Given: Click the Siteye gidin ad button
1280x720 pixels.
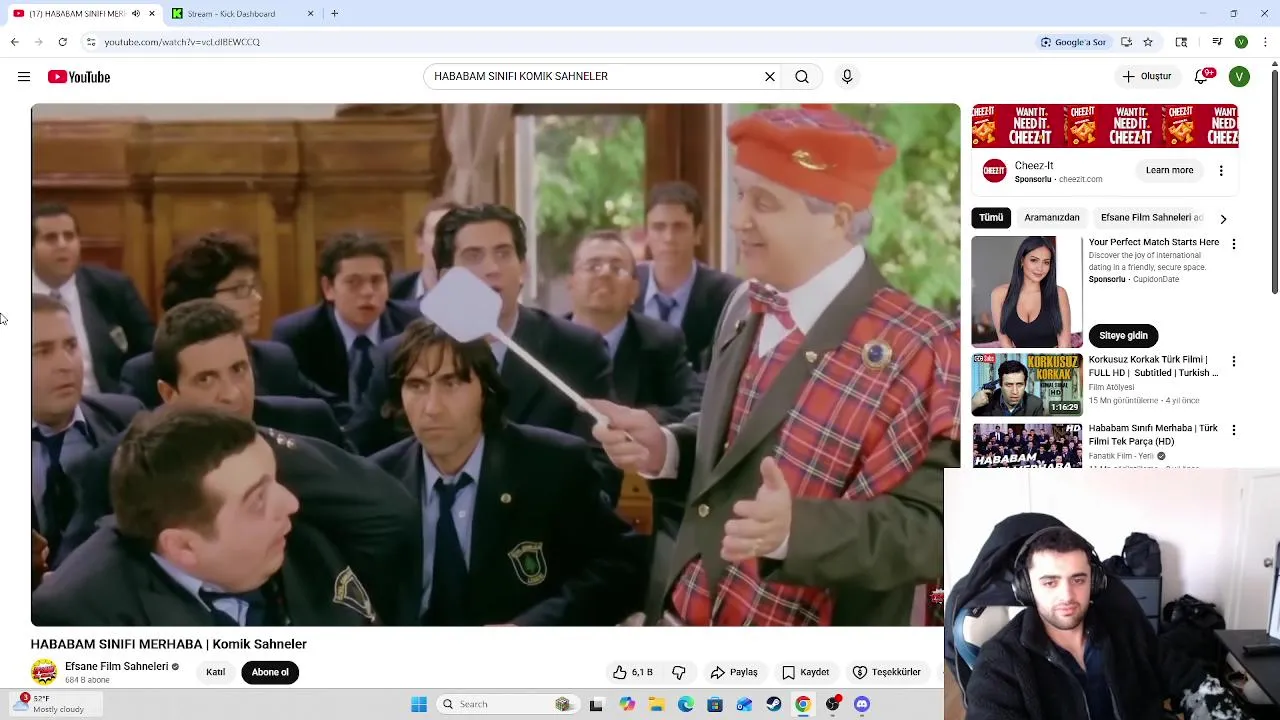Looking at the screenshot, I should tap(1123, 335).
